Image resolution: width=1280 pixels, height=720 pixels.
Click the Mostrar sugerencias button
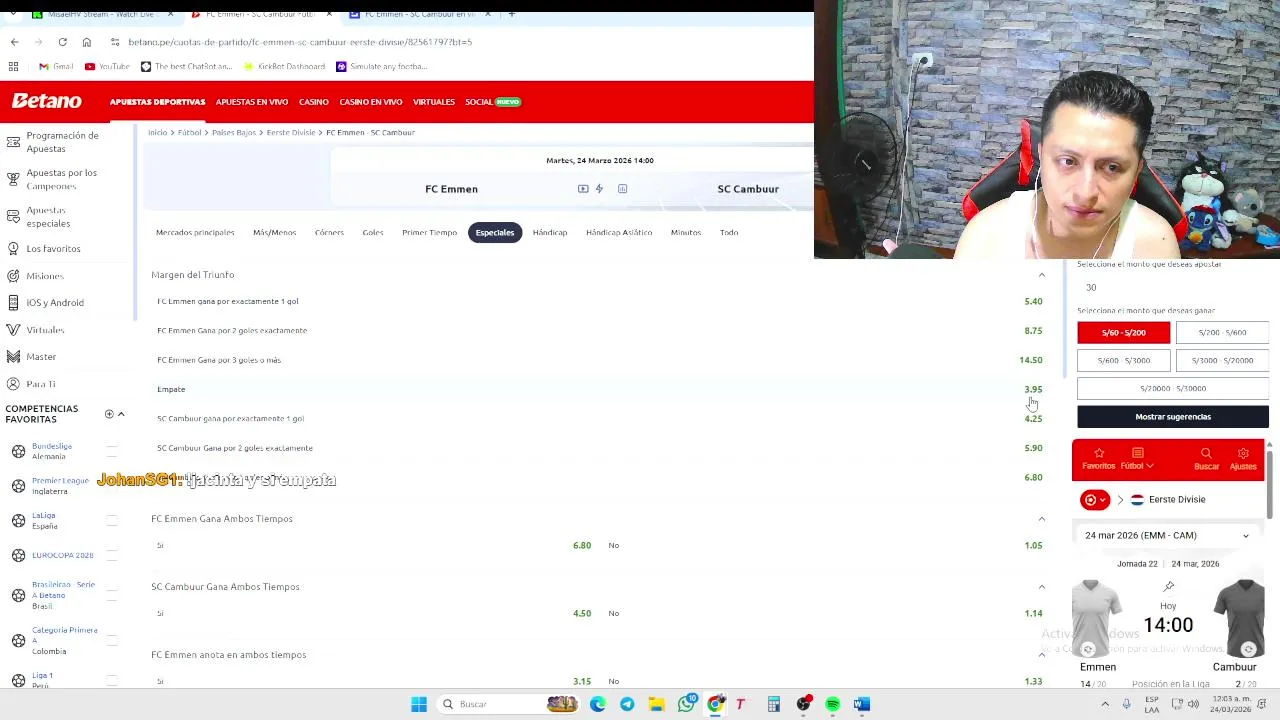click(x=1173, y=416)
